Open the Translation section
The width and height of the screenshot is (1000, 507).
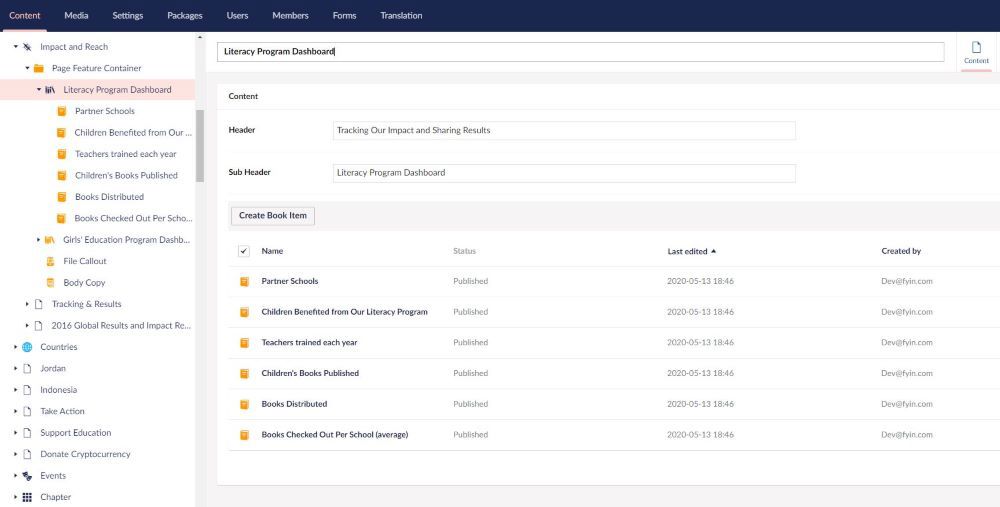(x=401, y=15)
